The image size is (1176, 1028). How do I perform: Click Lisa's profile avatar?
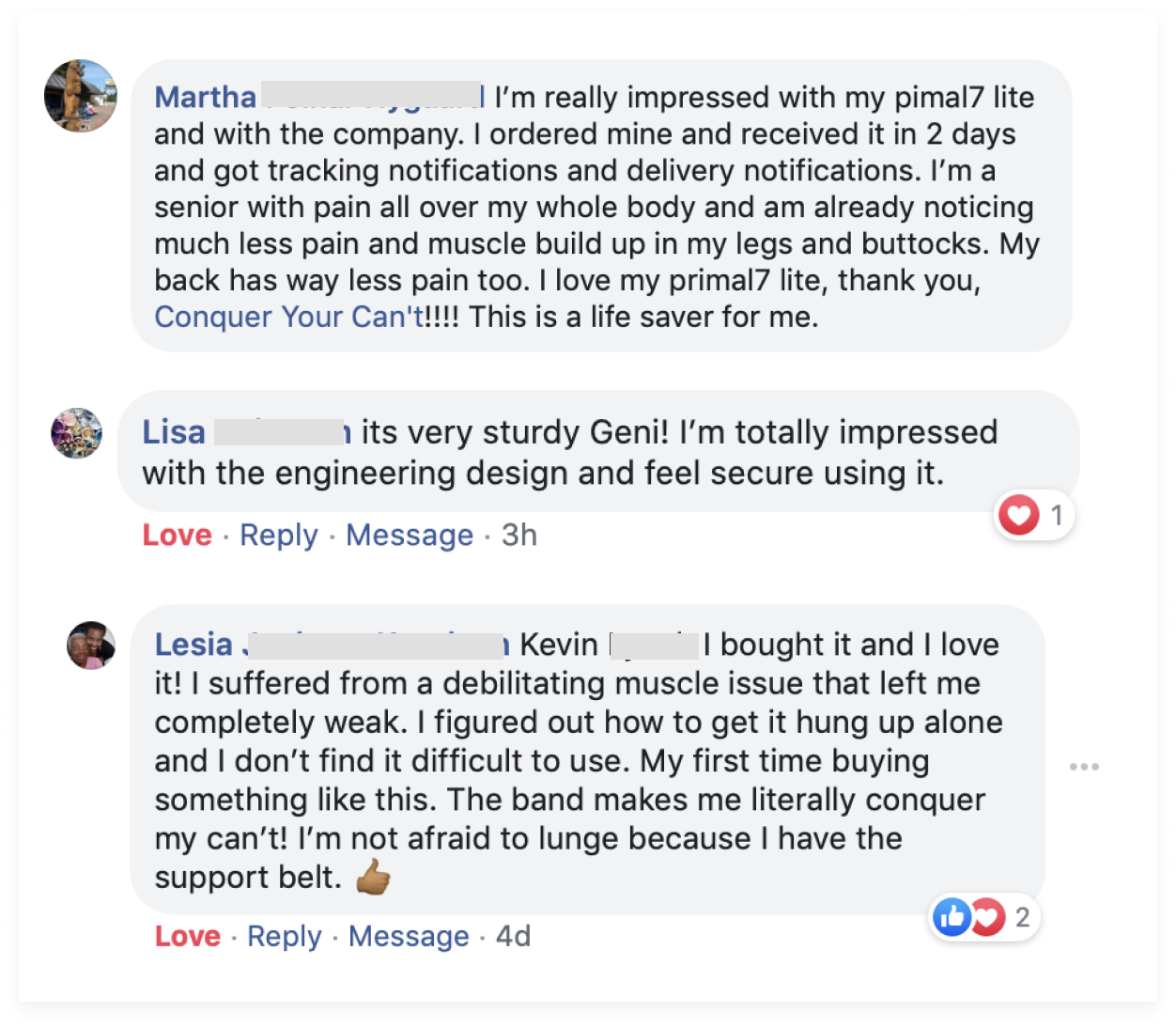[76, 433]
